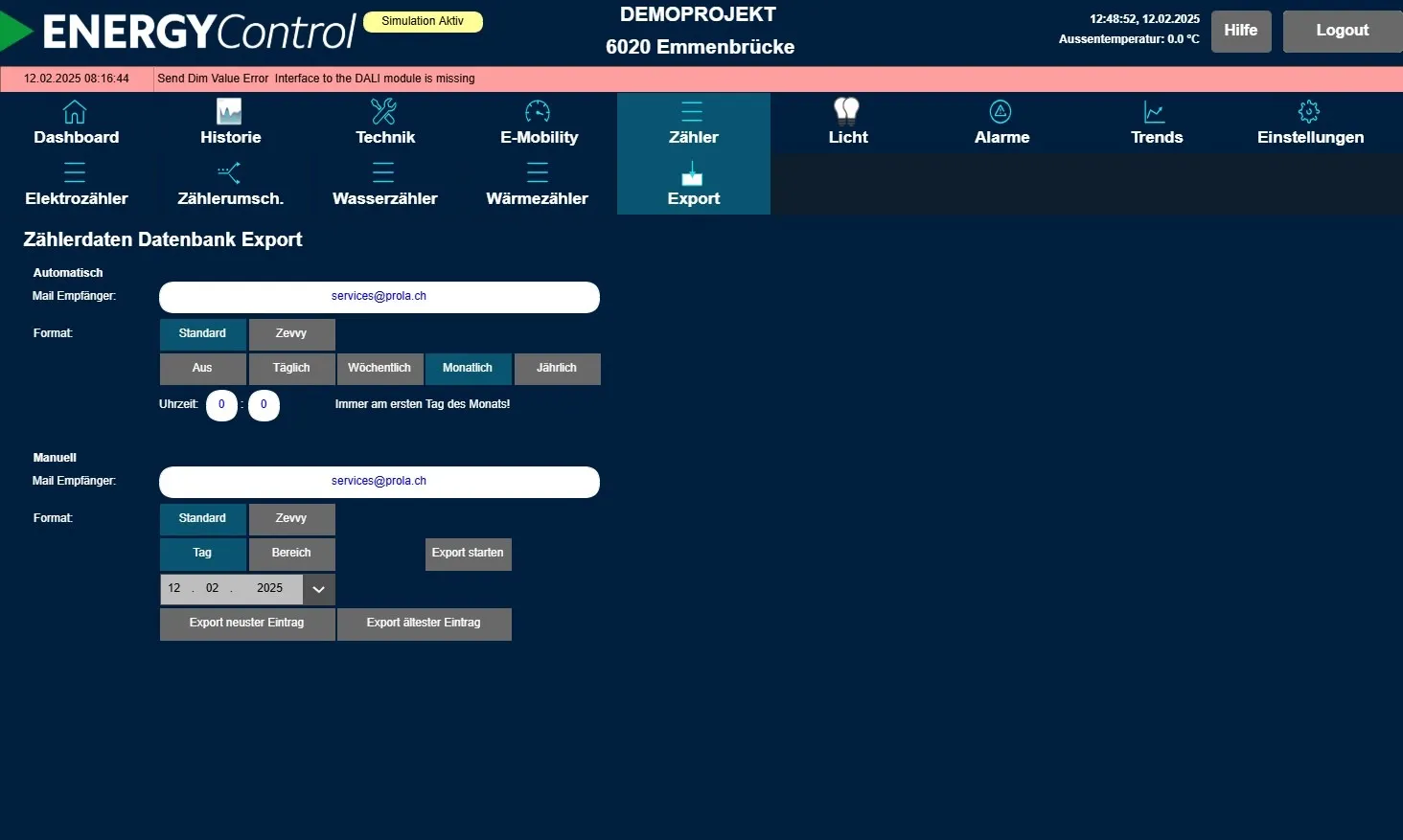Click the Logout button
The height and width of the screenshot is (840, 1403).
click(x=1343, y=31)
